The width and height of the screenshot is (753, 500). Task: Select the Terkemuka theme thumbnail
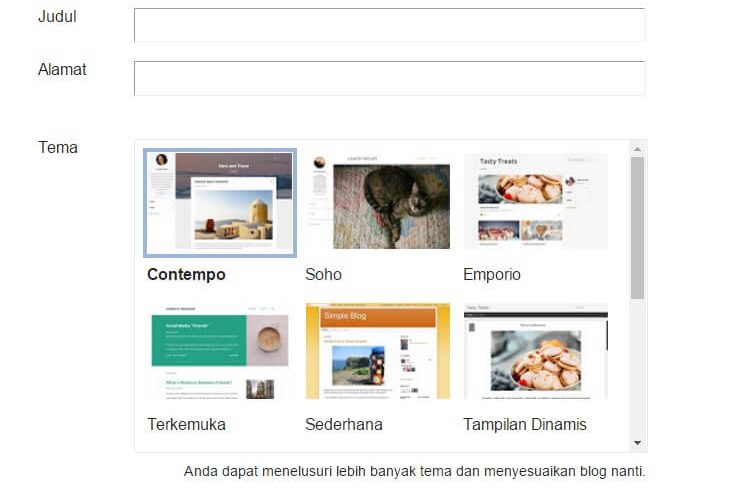click(x=220, y=352)
